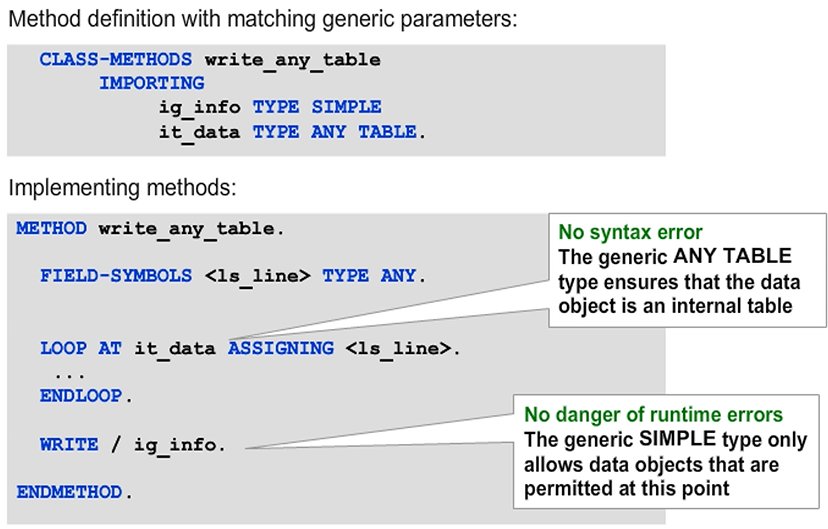Image resolution: width=828 pixels, height=529 pixels.
Task: Click the ASSIGNING keyword in the loop
Action: point(281,348)
